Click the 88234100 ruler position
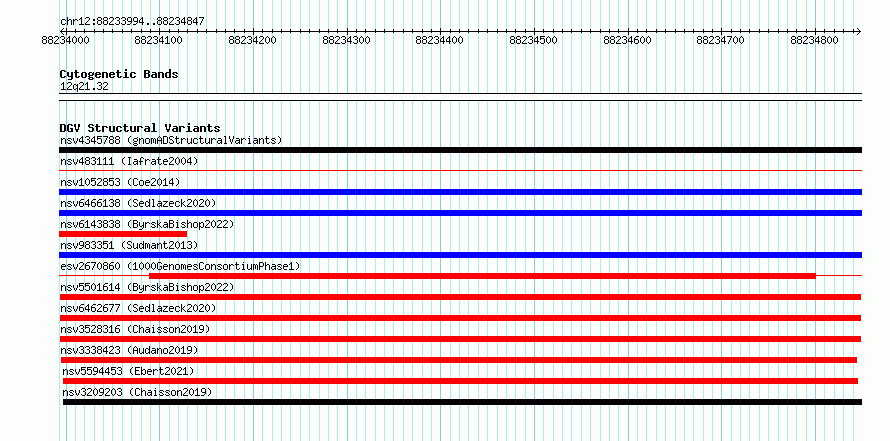 (x=159, y=41)
